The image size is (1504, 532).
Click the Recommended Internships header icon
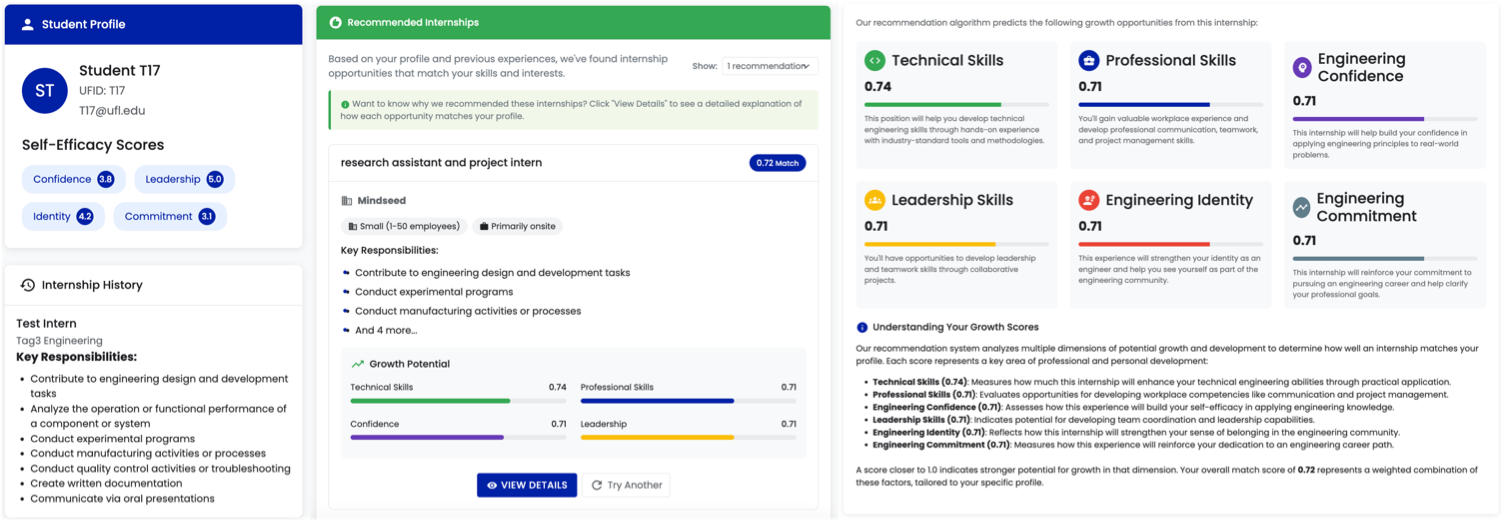coord(335,22)
